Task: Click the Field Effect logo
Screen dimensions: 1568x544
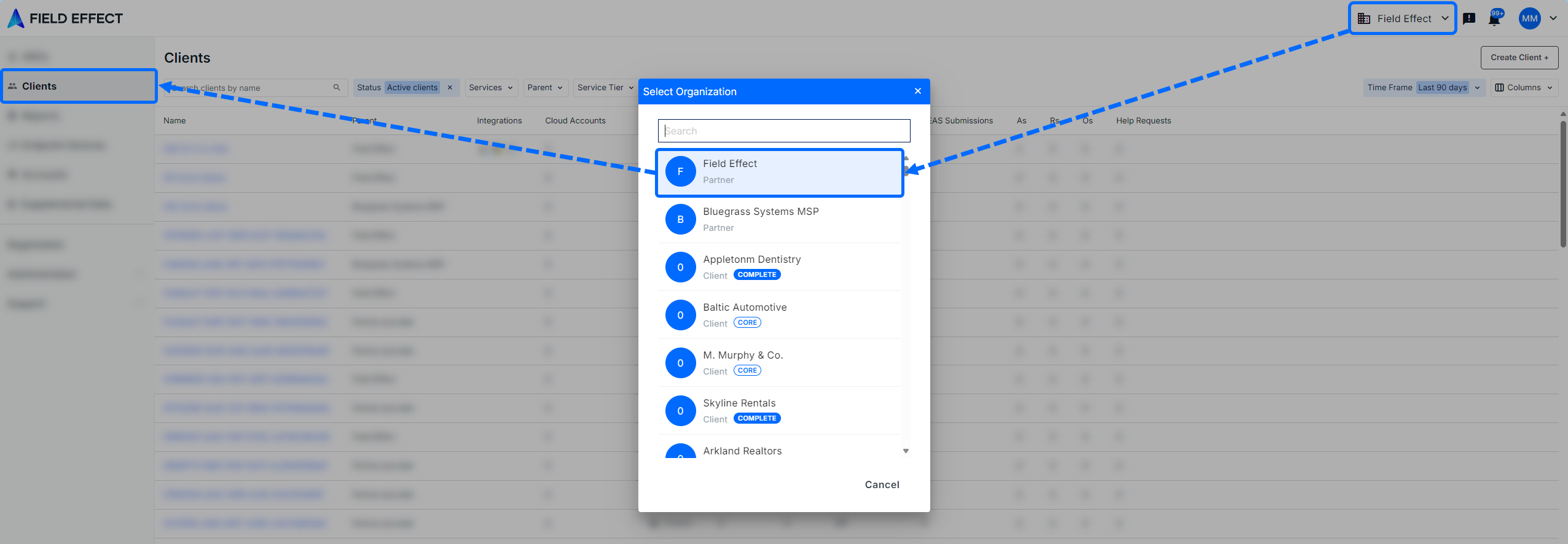Action: point(65,18)
